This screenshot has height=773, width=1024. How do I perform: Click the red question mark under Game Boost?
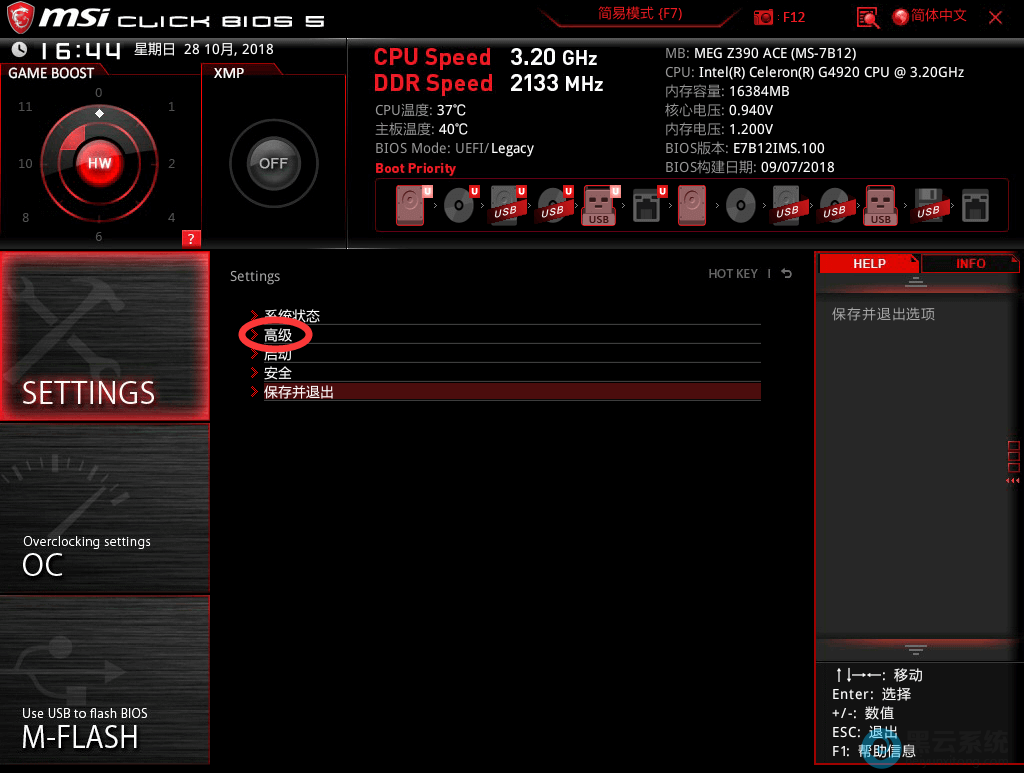(x=191, y=238)
